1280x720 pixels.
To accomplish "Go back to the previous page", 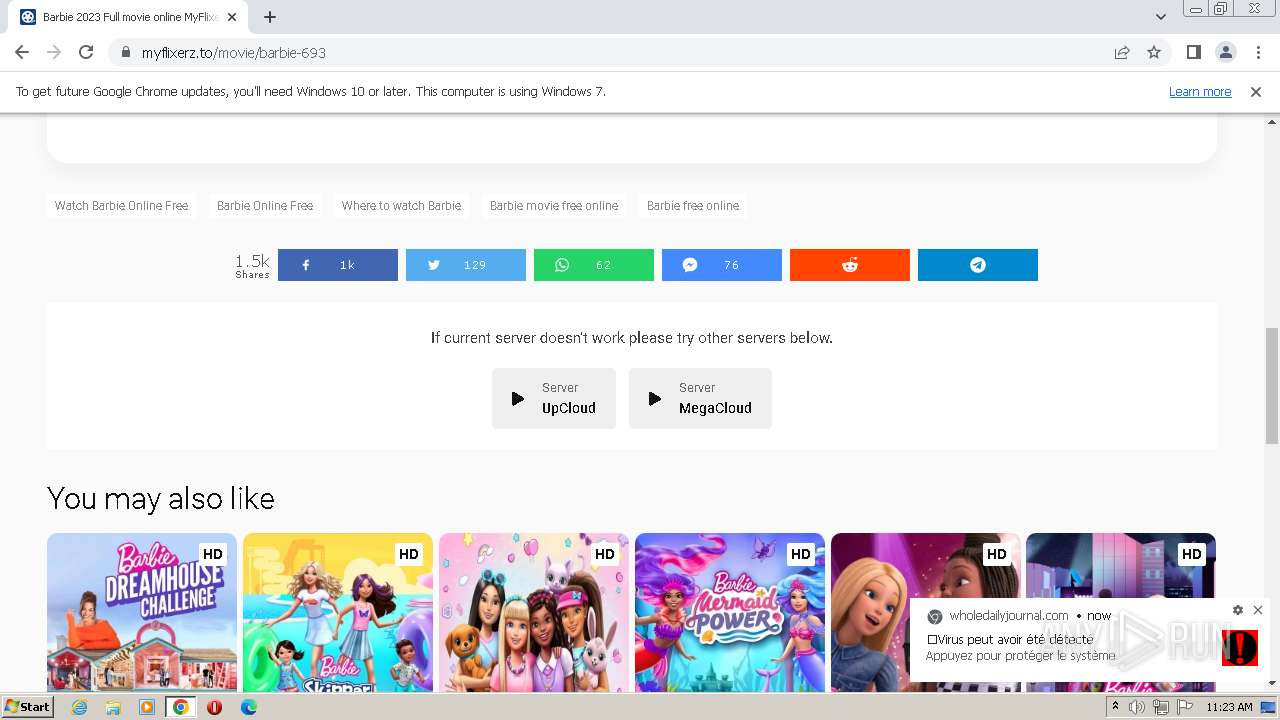I will 22,52.
